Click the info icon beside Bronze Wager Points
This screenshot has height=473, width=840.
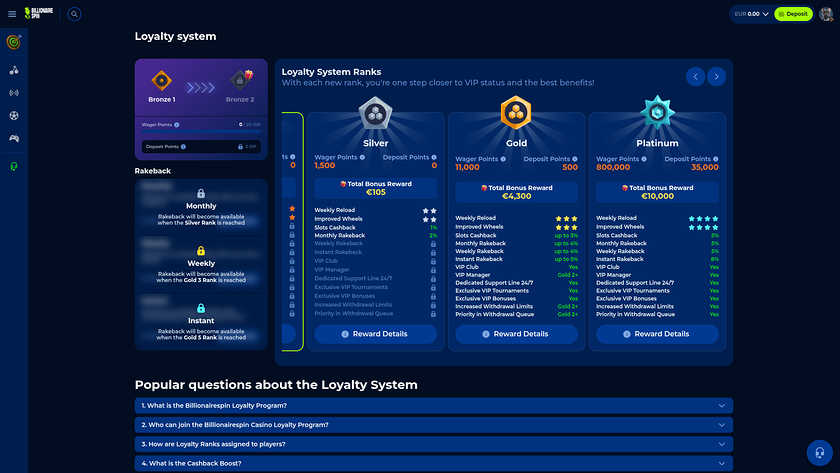click(177, 125)
